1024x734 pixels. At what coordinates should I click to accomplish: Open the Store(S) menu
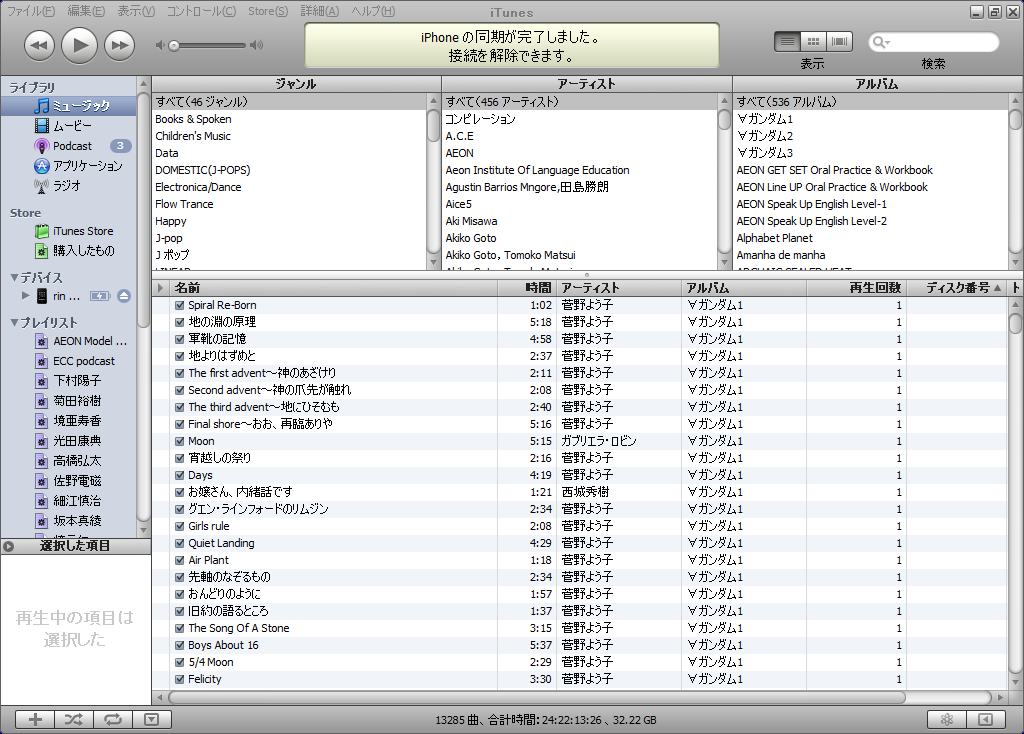268,11
